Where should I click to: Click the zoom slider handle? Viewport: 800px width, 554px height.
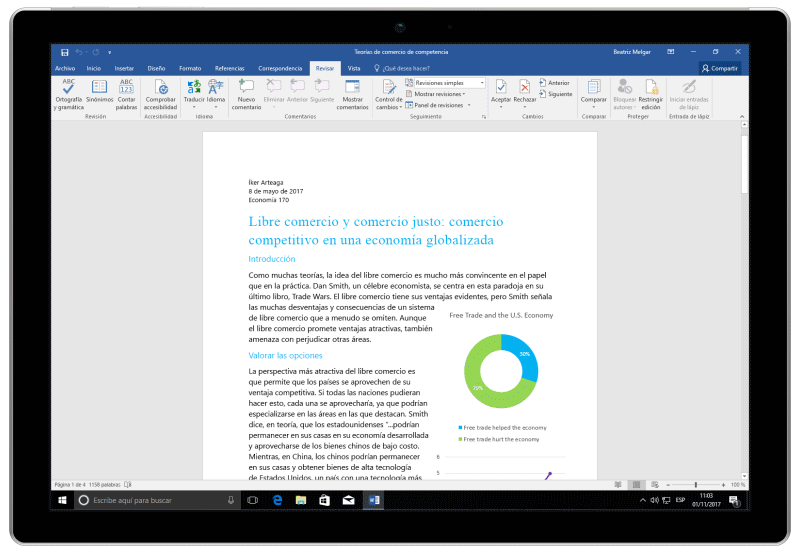[x=695, y=485]
